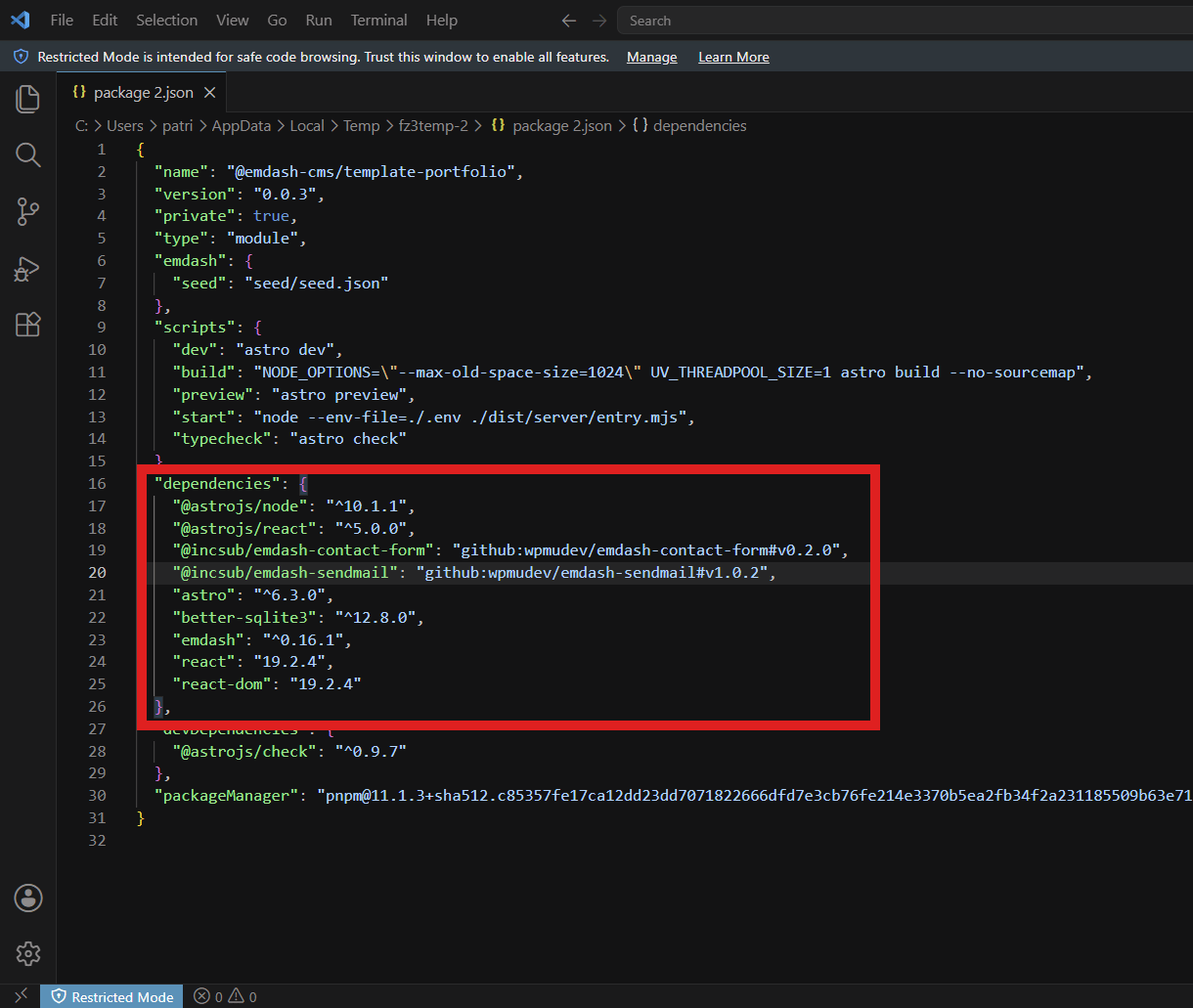Open the Manage gear icon
The height and width of the screenshot is (1008, 1193).
tap(28, 953)
